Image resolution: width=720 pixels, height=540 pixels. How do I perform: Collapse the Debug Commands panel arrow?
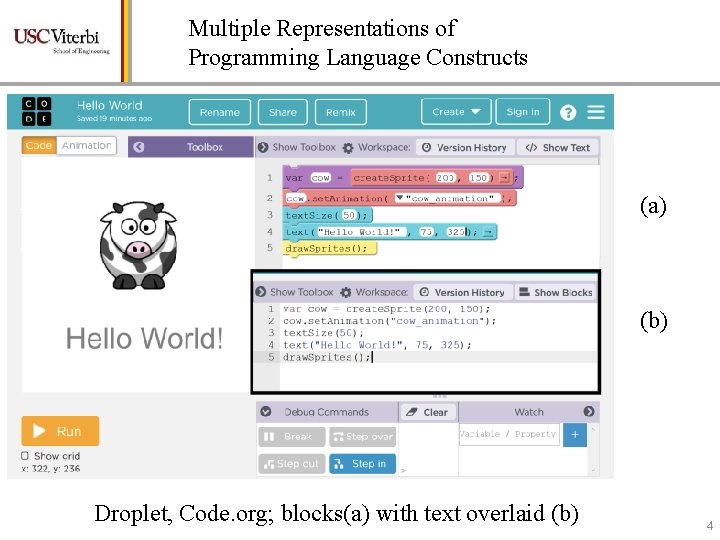[x=266, y=411]
